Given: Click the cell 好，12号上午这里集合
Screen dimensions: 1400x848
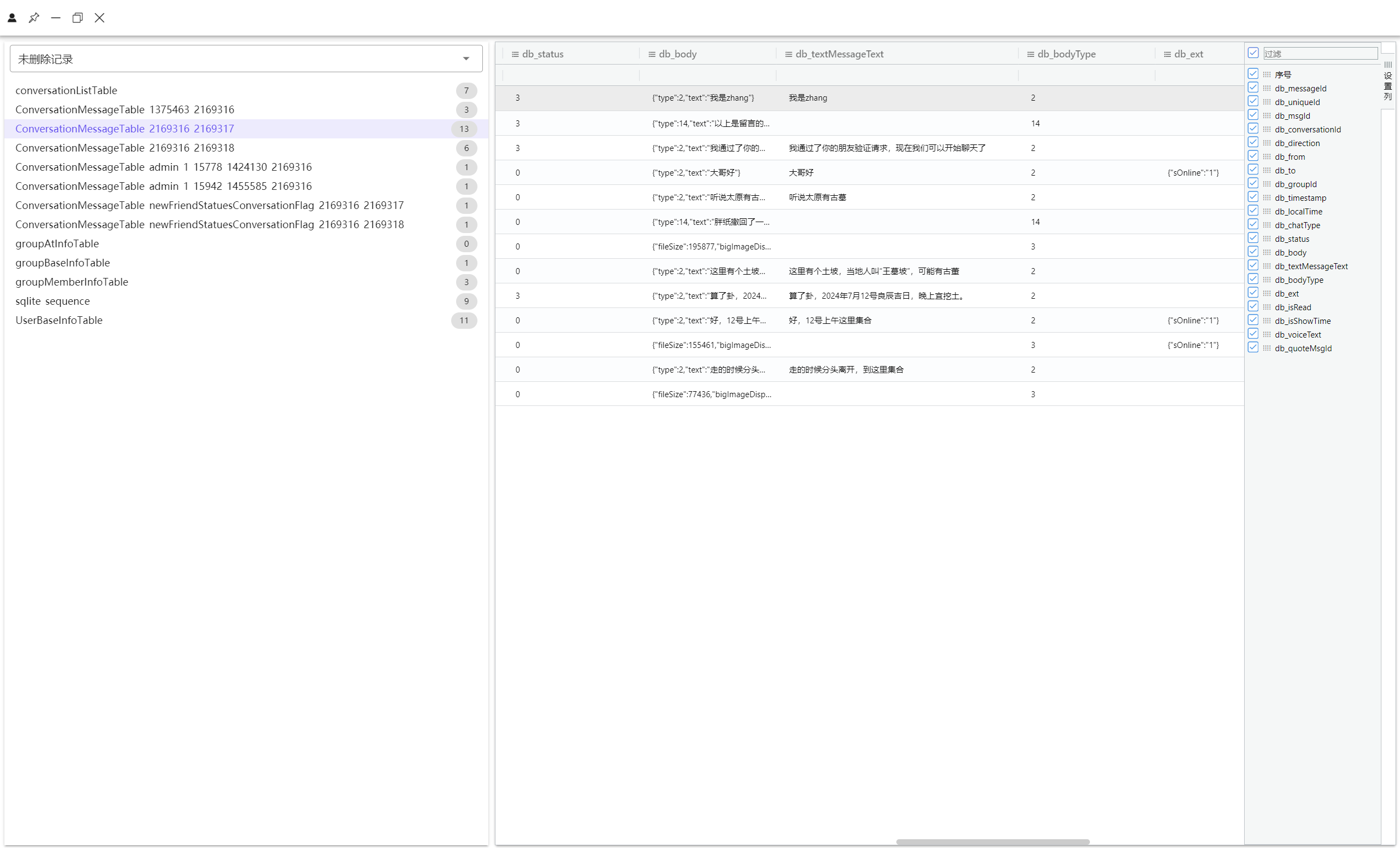Looking at the screenshot, I should click(x=830, y=321).
